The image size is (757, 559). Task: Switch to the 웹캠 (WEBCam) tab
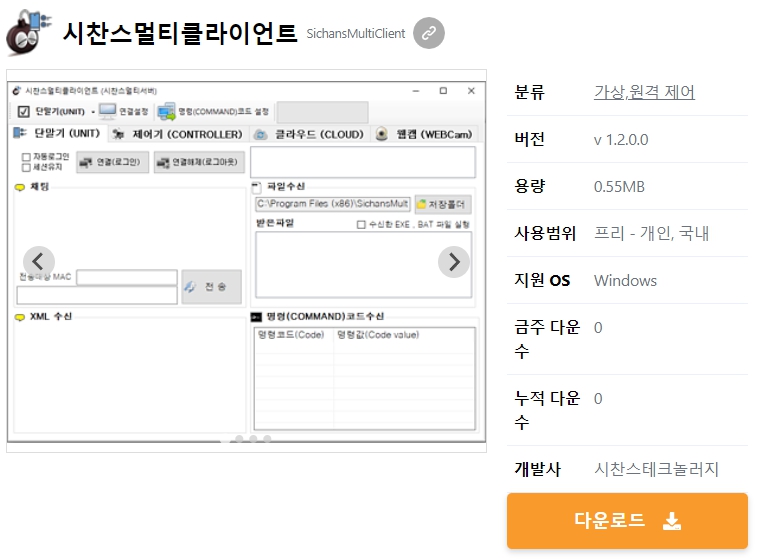click(424, 134)
